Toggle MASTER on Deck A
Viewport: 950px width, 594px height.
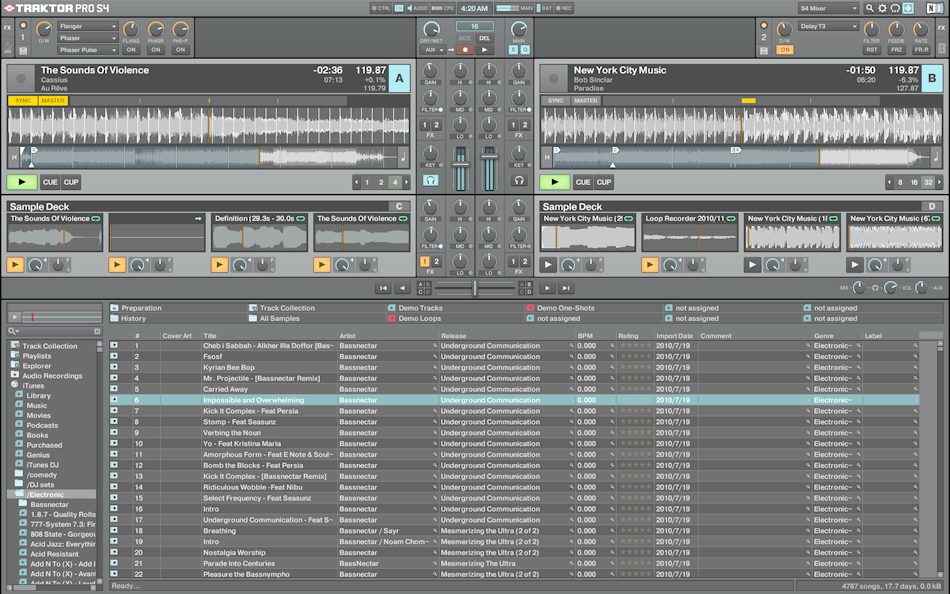pos(53,101)
